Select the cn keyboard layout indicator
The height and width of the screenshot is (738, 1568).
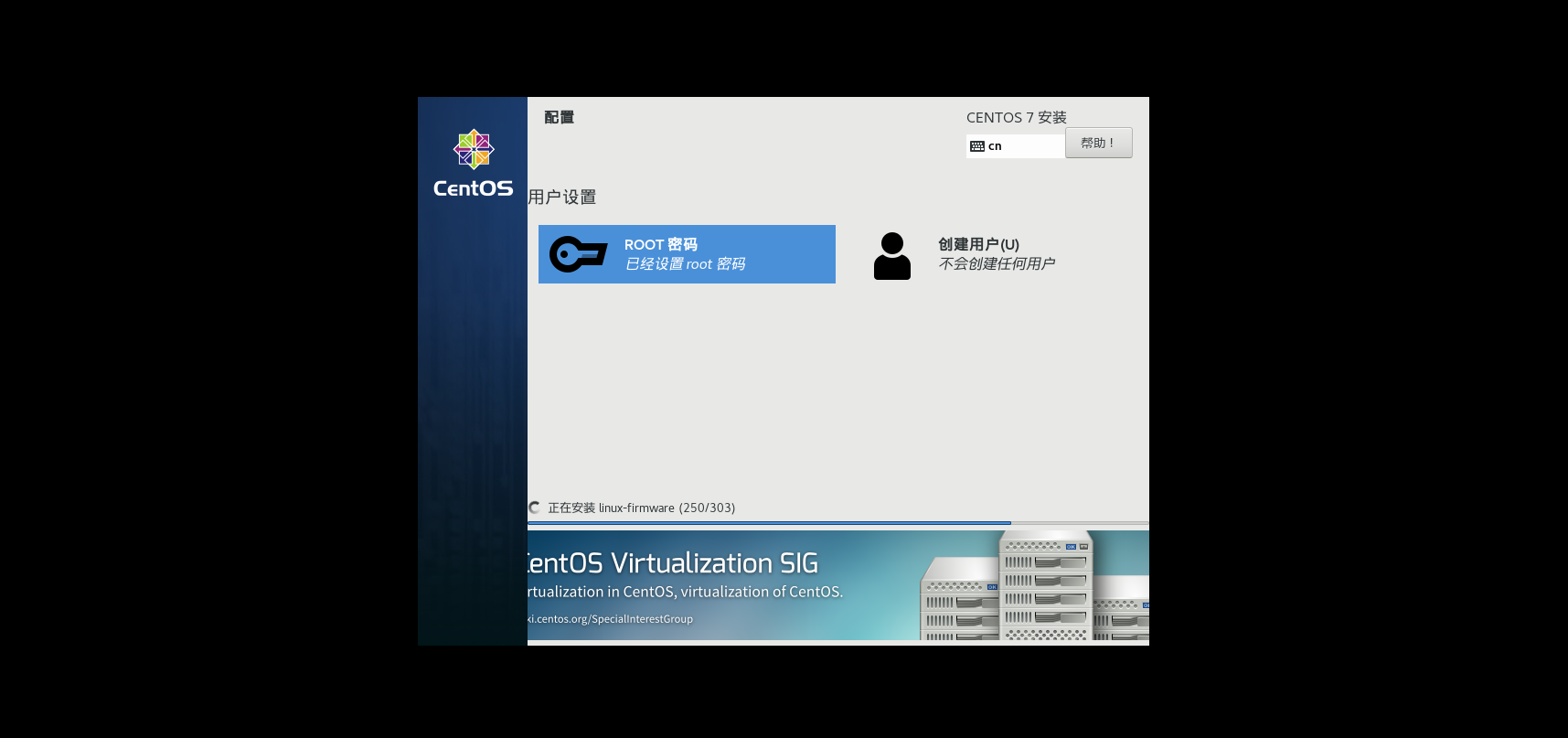pos(1015,146)
